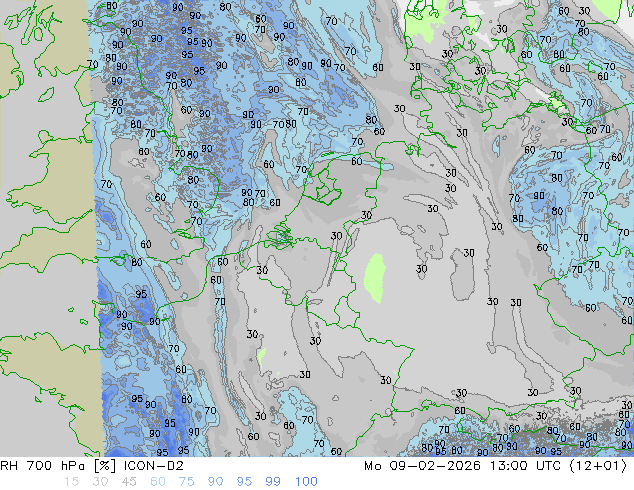Click the "(12+01)" forecast step text

598,466
